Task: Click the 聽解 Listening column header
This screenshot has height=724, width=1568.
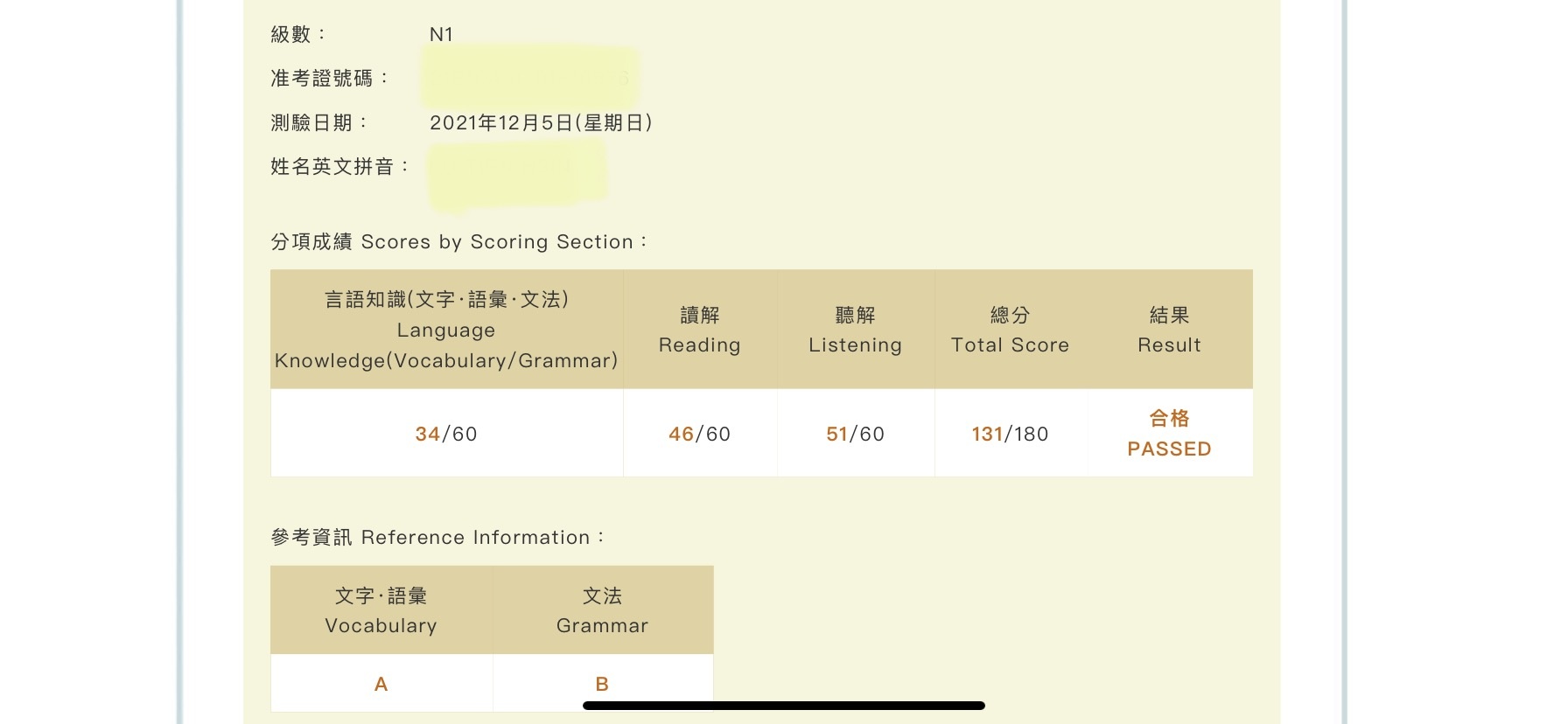Action: 856,330
